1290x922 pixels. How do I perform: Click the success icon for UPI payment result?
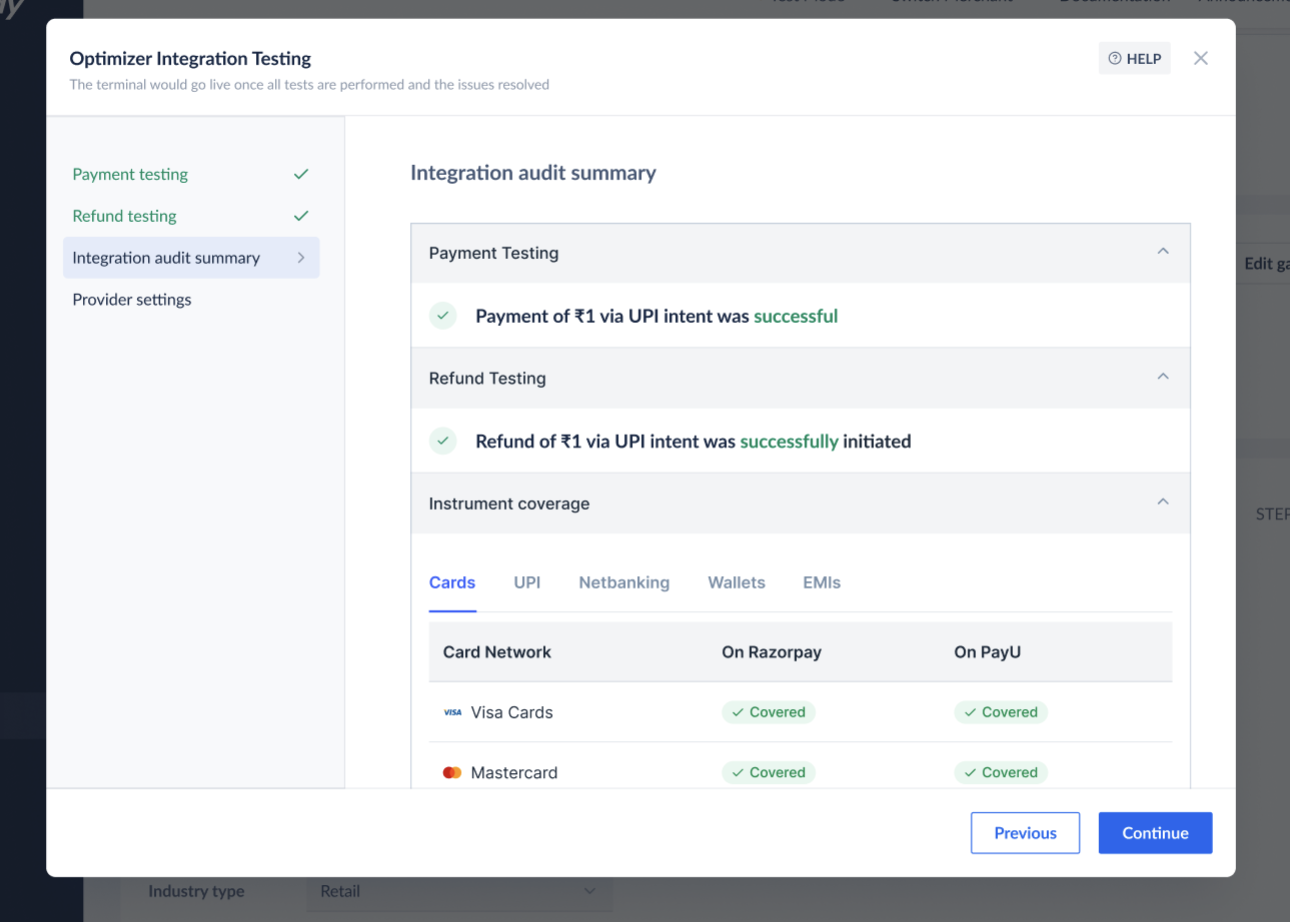pyautogui.click(x=443, y=316)
